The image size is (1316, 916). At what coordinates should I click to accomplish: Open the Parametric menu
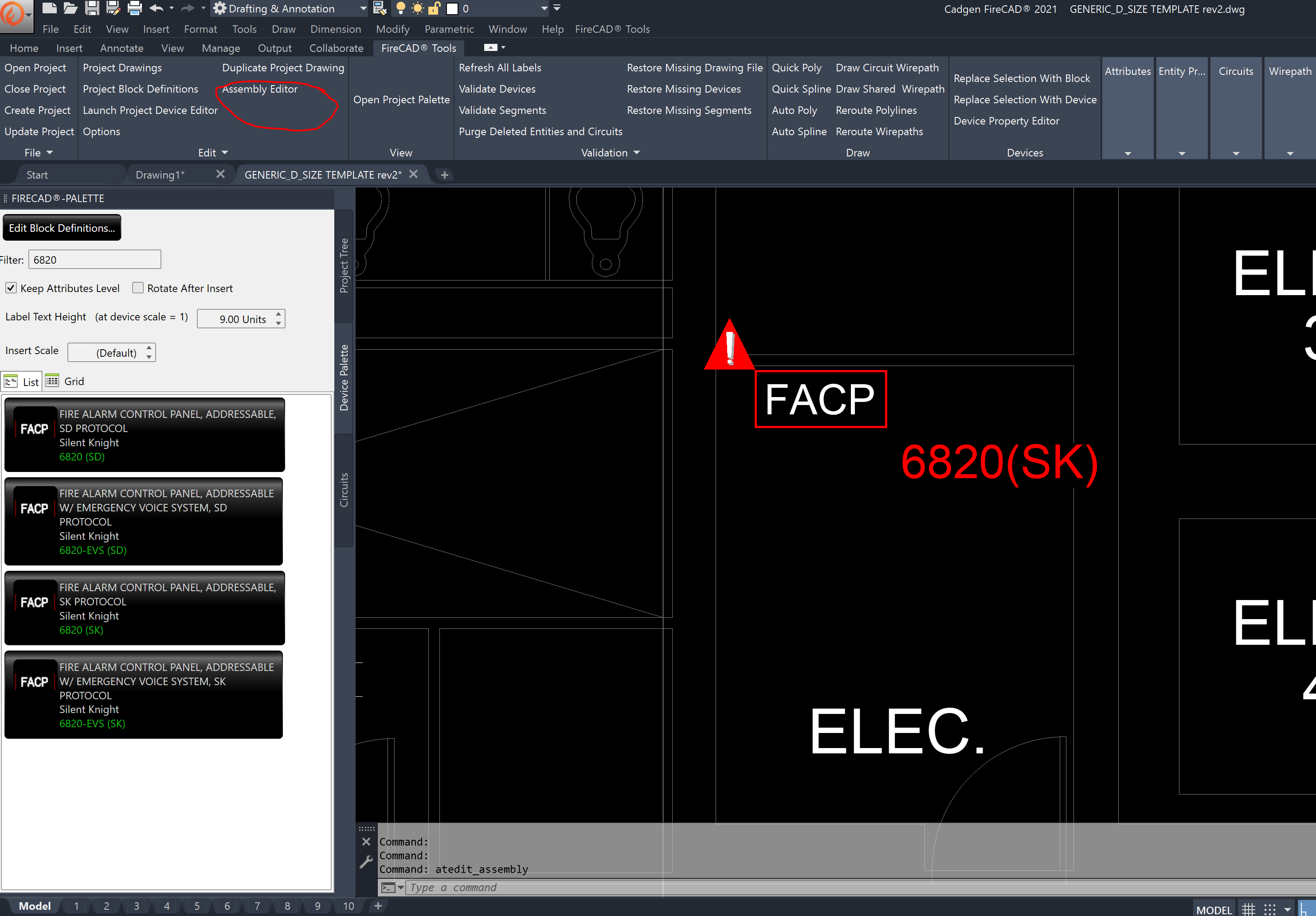pyautogui.click(x=449, y=29)
